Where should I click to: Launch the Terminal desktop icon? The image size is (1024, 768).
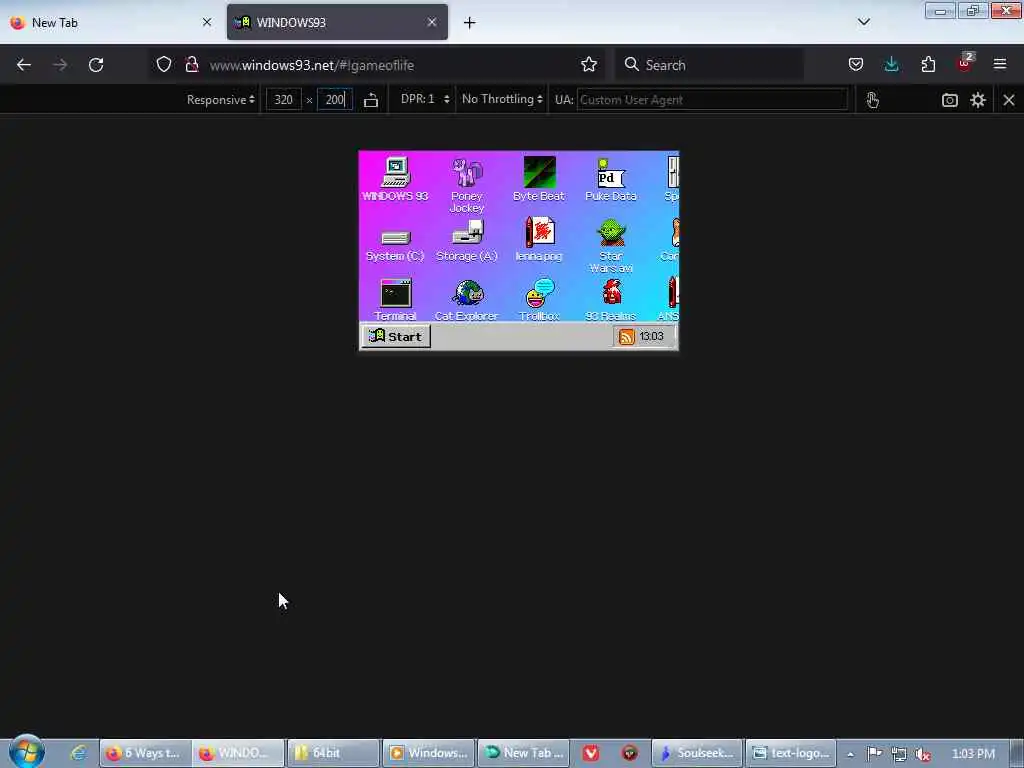pos(395,300)
